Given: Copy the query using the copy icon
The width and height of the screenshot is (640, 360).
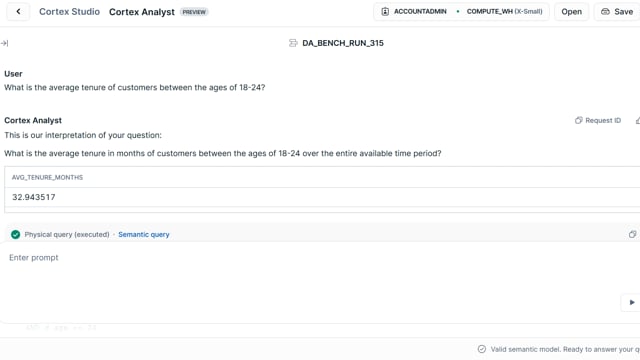Looking at the screenshot, I should (x=632, y=234).
